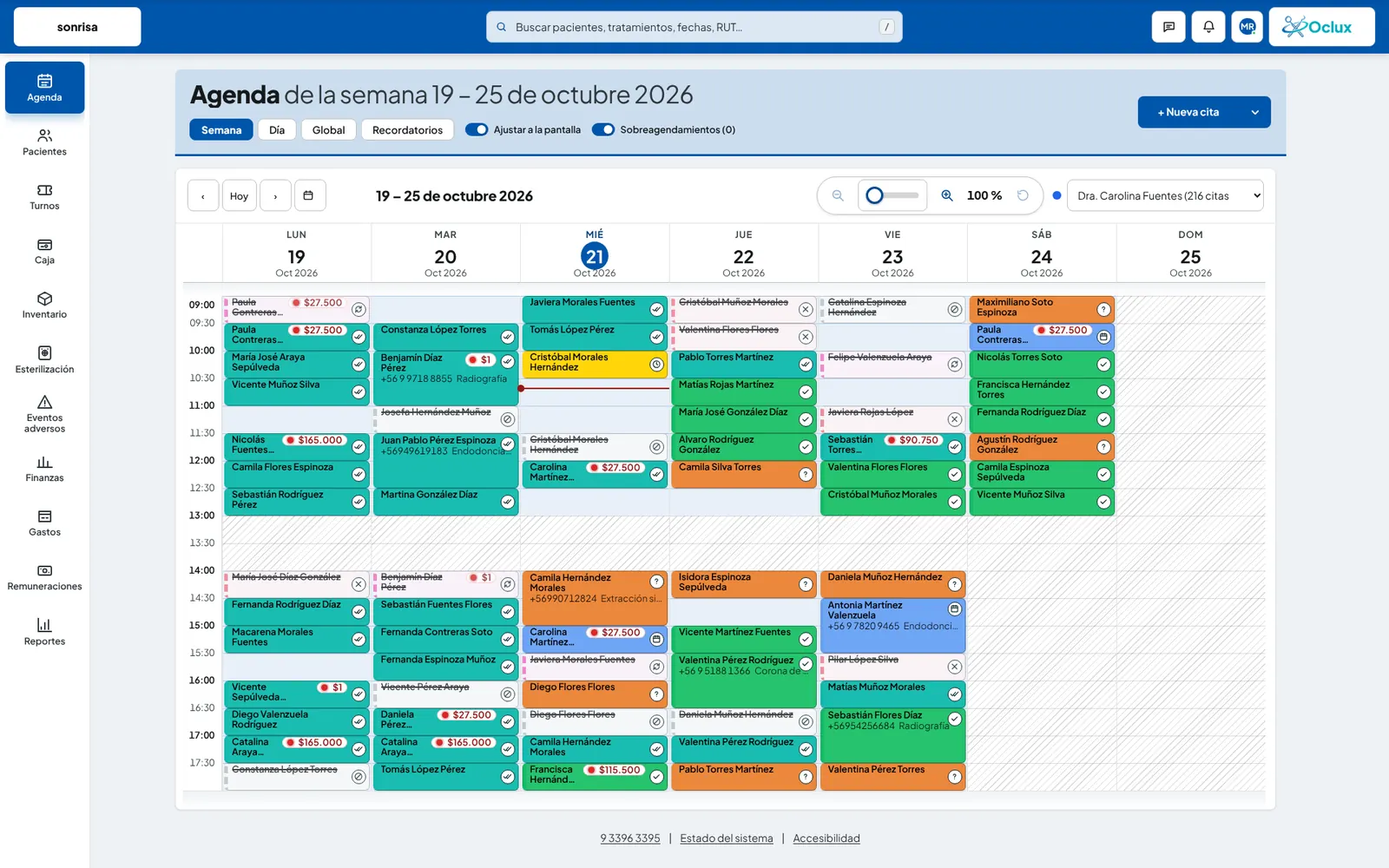Jump to today with the Hoy button

pyautogui.click(x=239, y=196)
